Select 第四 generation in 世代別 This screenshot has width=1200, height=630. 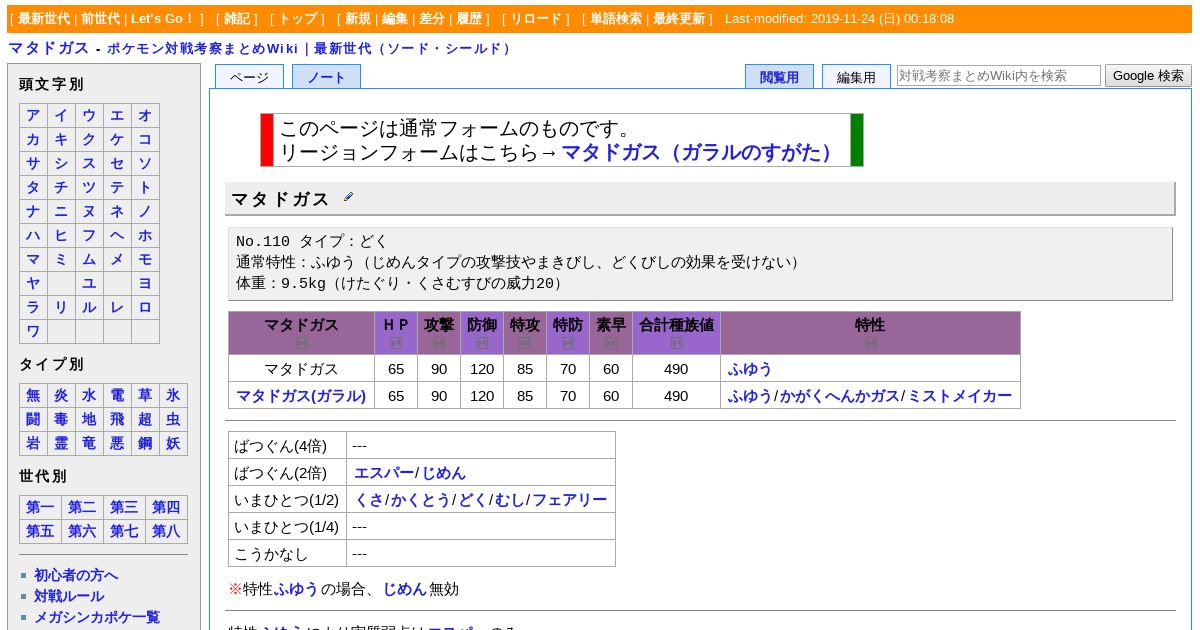[166, 508]
